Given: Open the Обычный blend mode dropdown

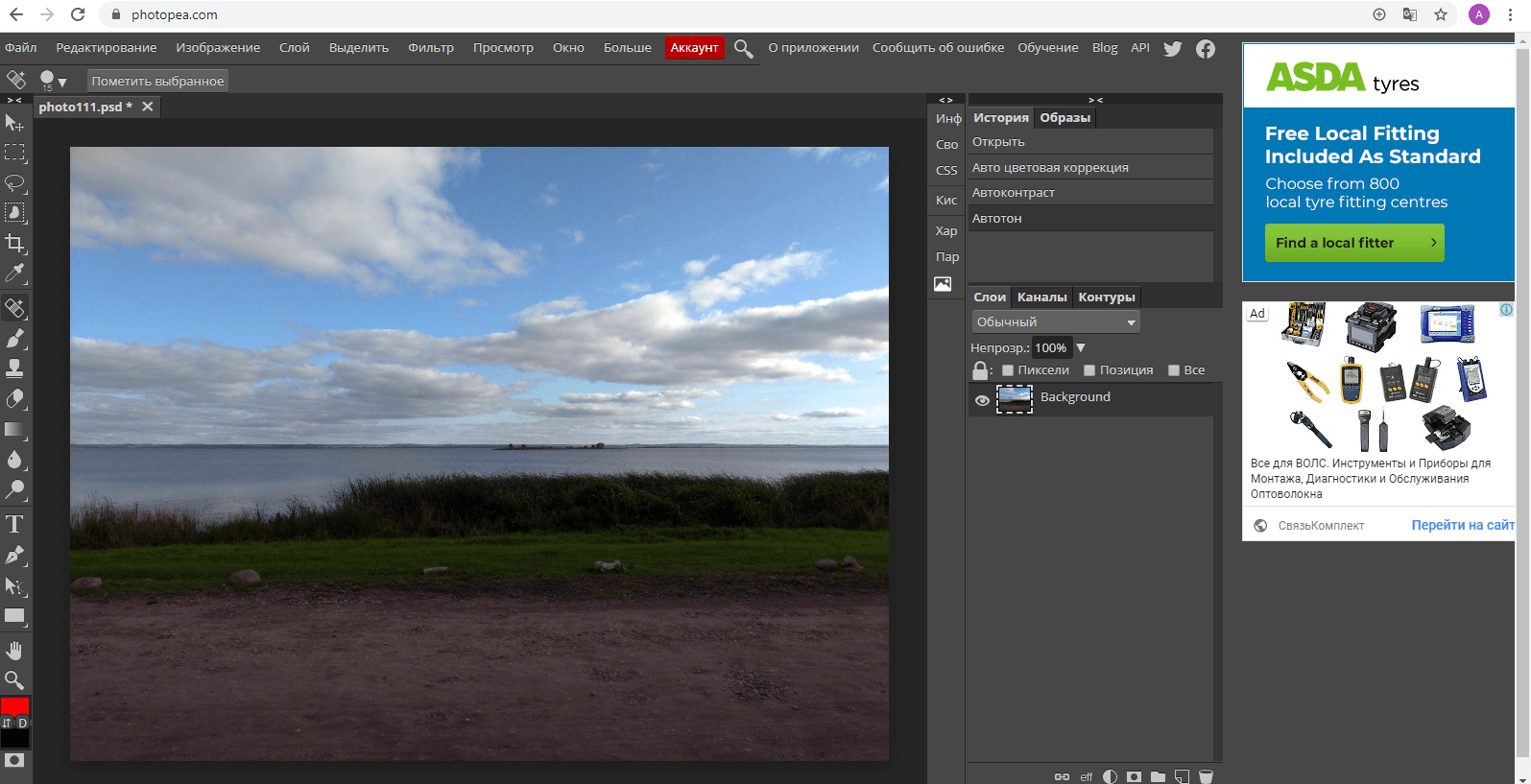Looking at the screenshot, I should coord(1056,322).
